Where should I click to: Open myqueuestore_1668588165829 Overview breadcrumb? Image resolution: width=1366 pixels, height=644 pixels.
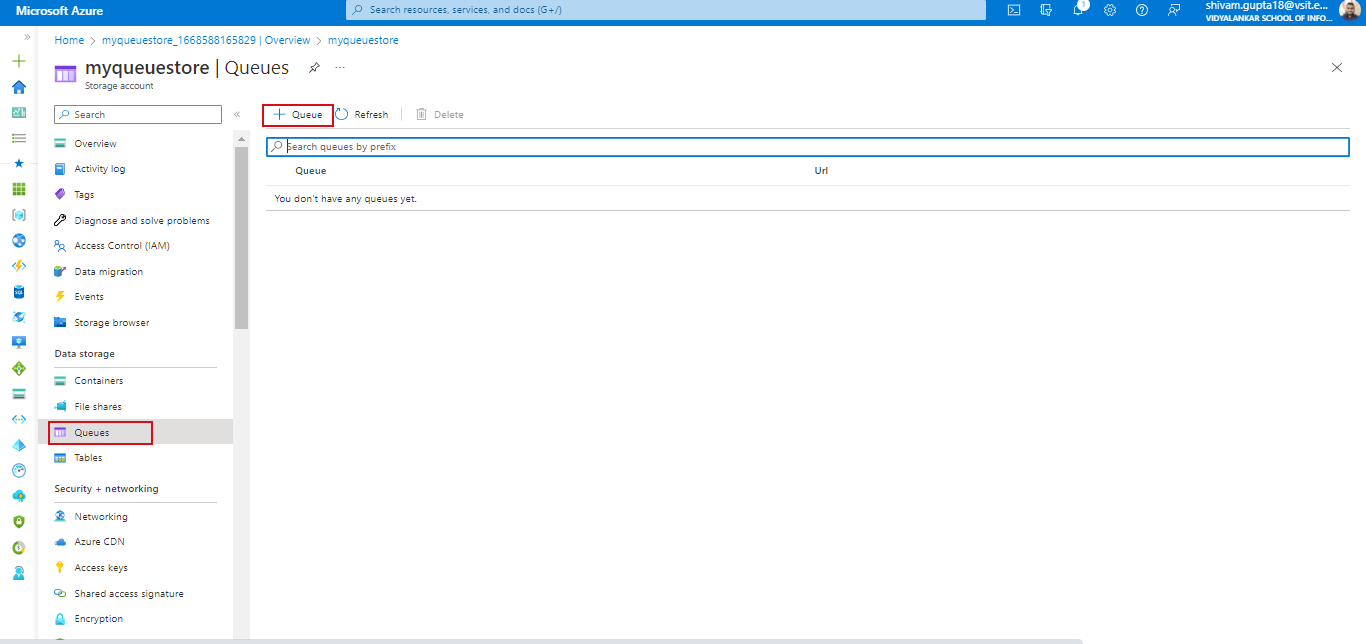206,40
